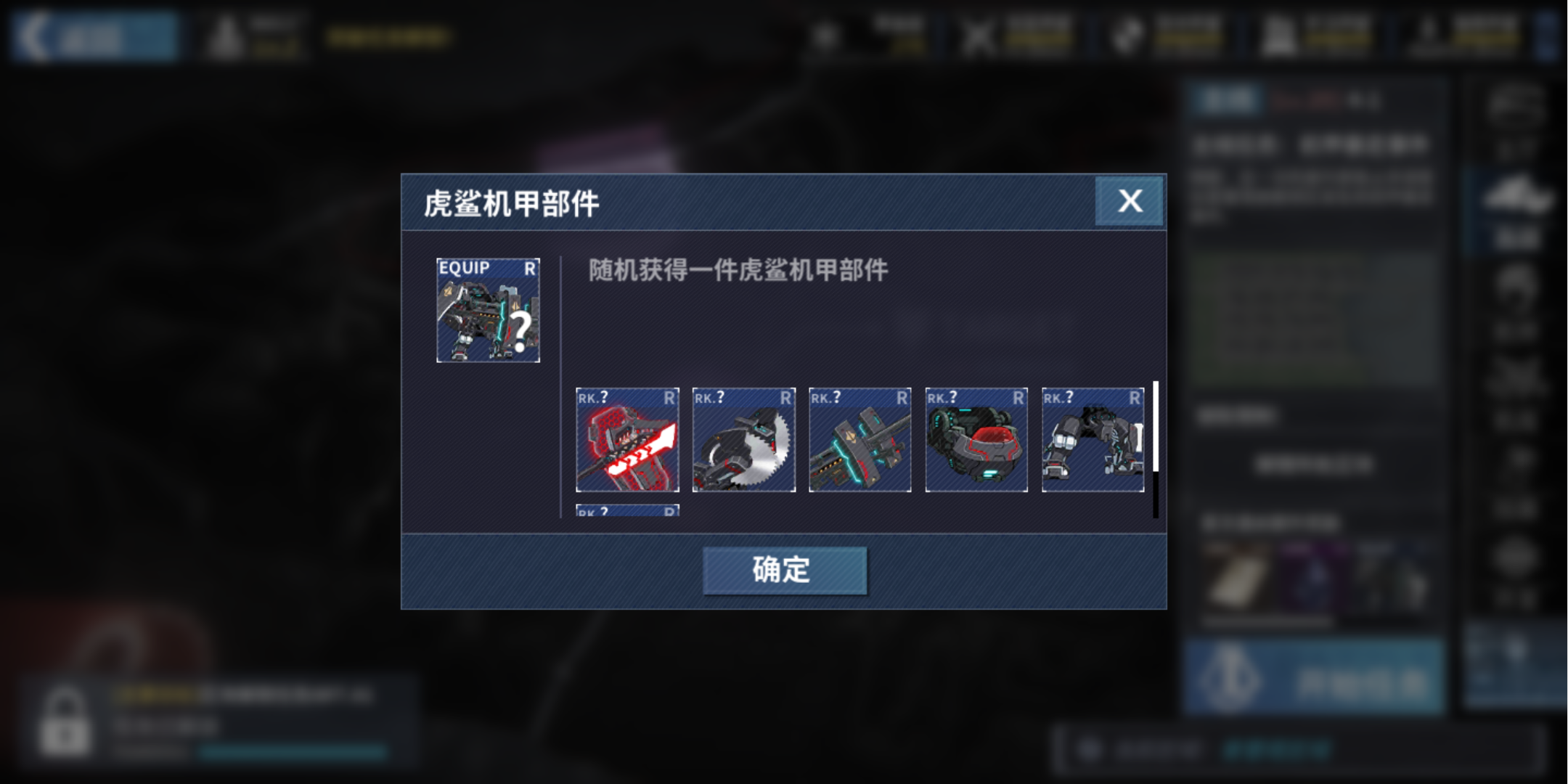Screen dimensions: 1568x784
Task: Click the 随机获得一件虎鲨机甲部件 description text
Action: [x=738, y=270]
